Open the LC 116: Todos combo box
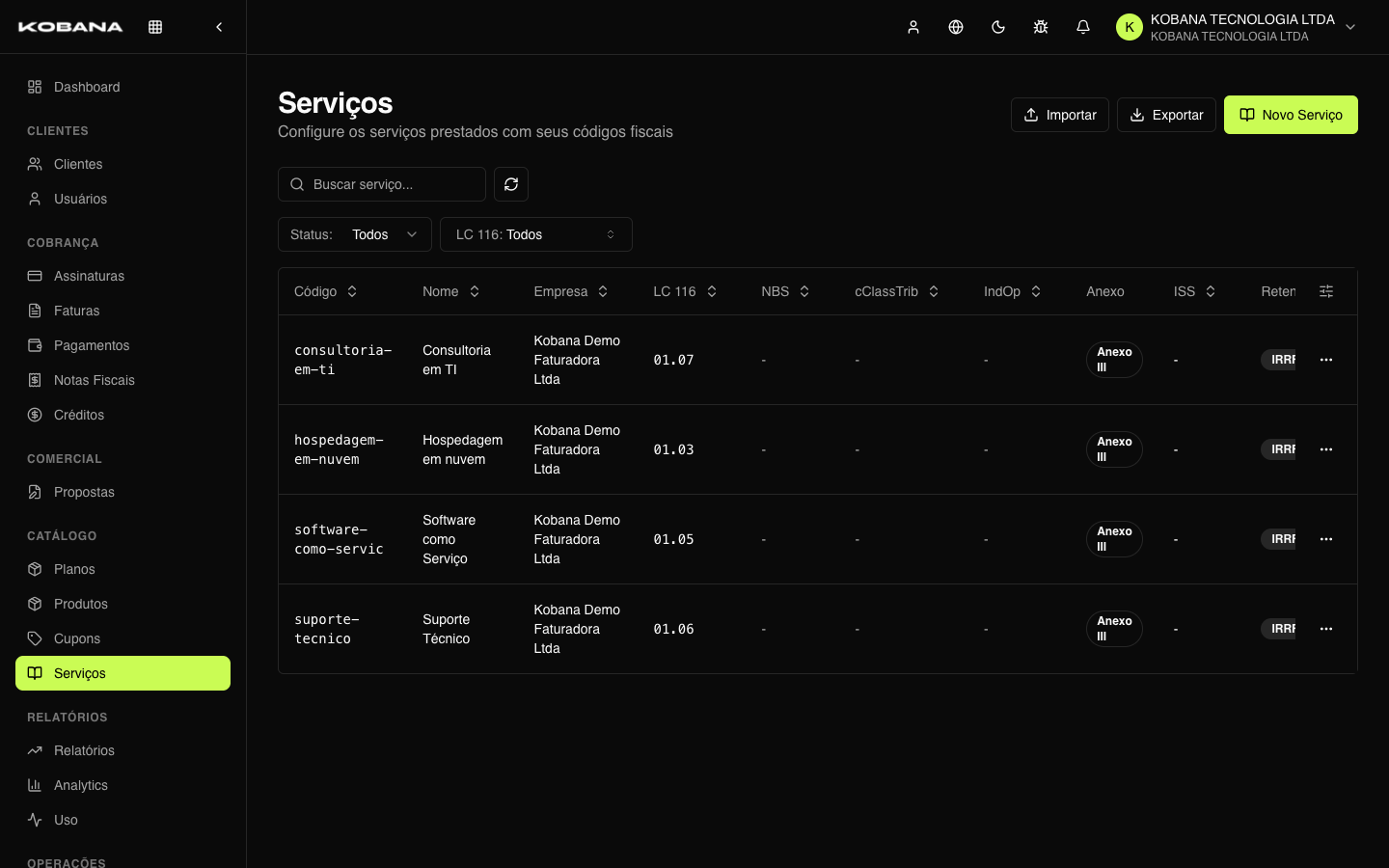This screenshot has height=868, width=1389. (x=536, y=234)
